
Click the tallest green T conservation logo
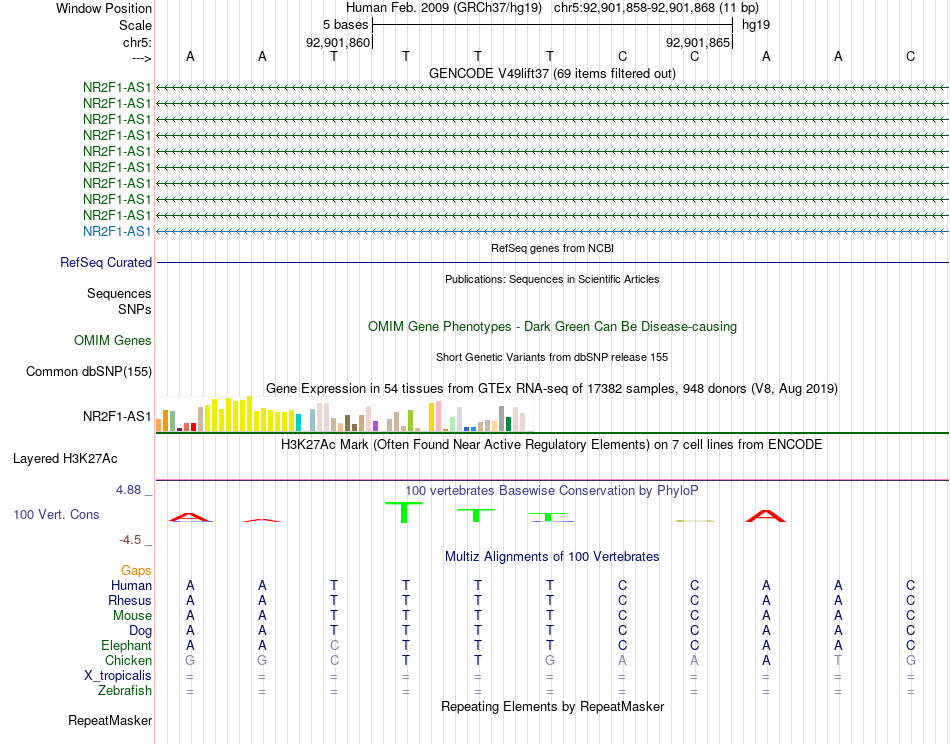pyautogui.click(x=404, y=512)
